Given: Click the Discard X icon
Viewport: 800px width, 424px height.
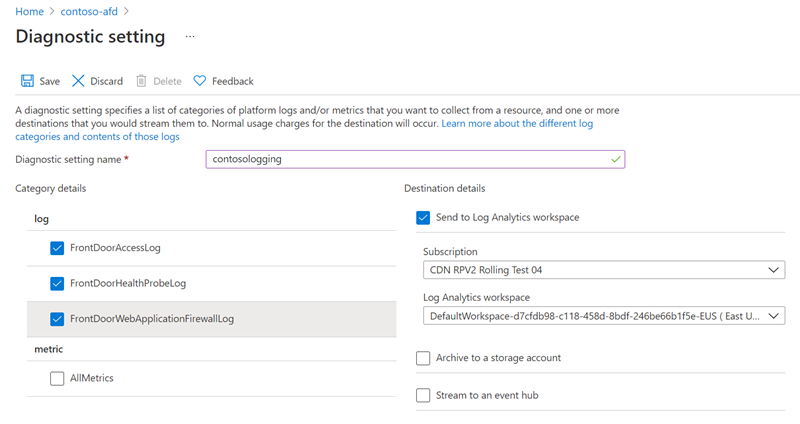Looking at the screenshot, I should (78, 81).
